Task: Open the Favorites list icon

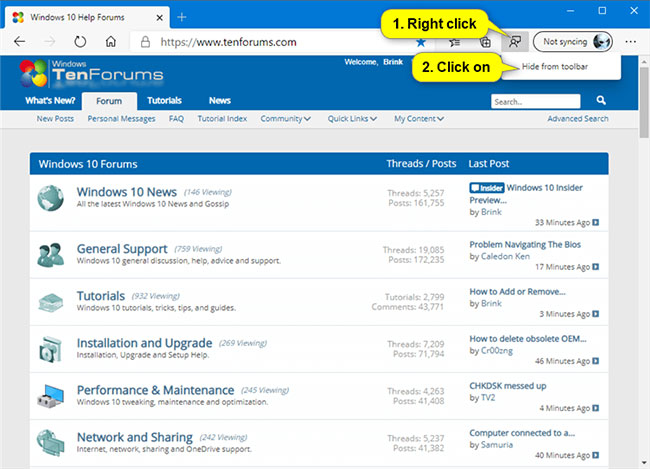Action: pos(454,42)
